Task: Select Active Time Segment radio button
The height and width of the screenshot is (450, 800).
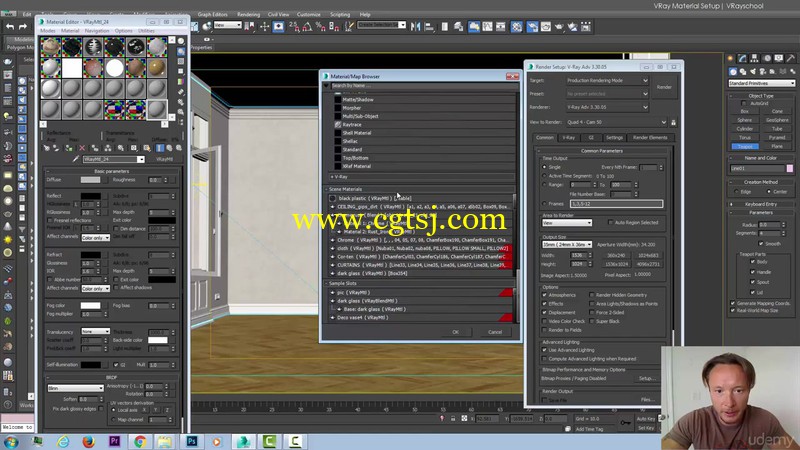Action: [x=544, y=176]
